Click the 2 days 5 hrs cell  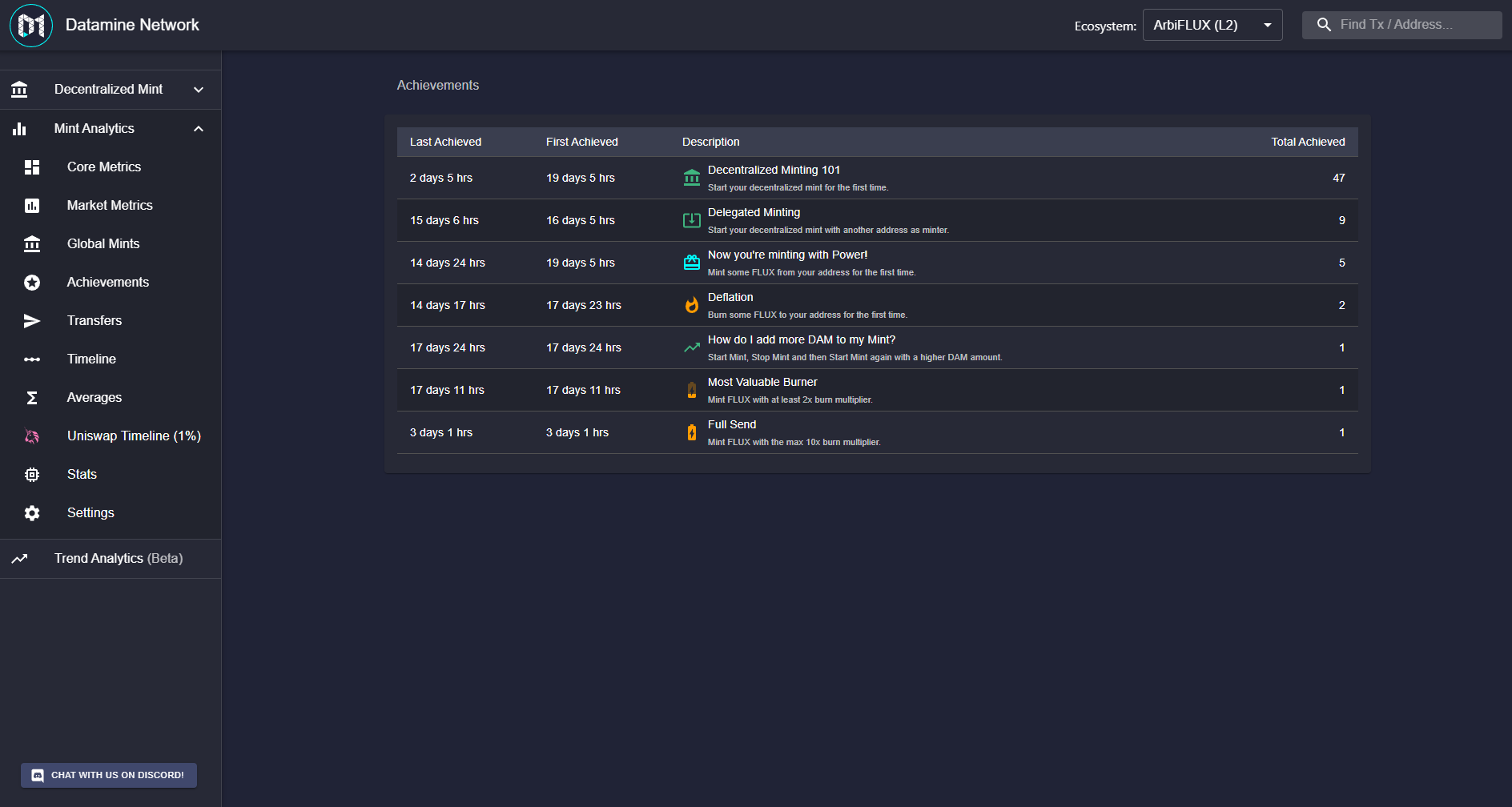pyautogui.click(x=441, y=178)
